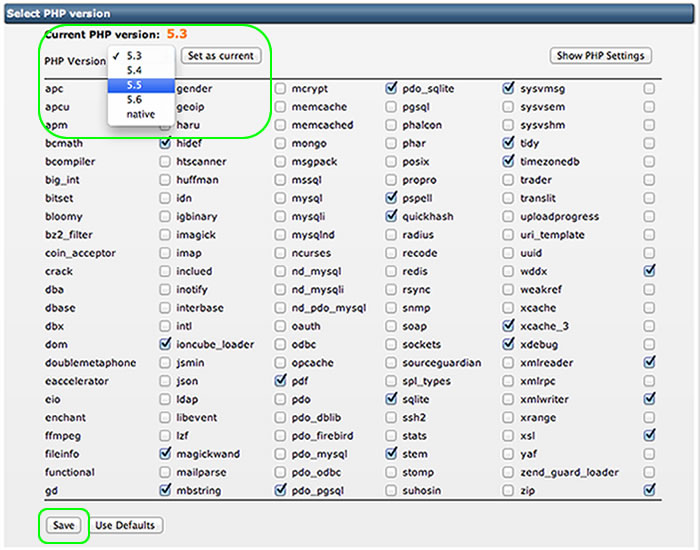Uncheck the gd extension checkbox

point(165,490)
